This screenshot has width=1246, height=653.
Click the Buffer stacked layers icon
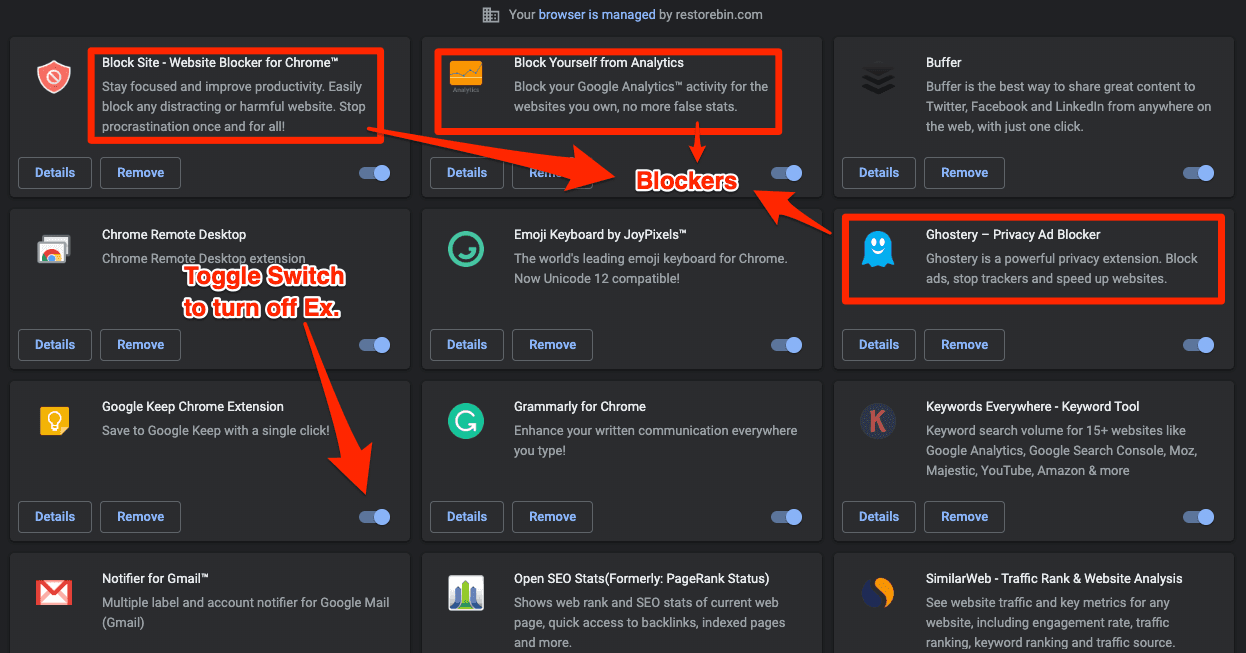tap(878, 77)
